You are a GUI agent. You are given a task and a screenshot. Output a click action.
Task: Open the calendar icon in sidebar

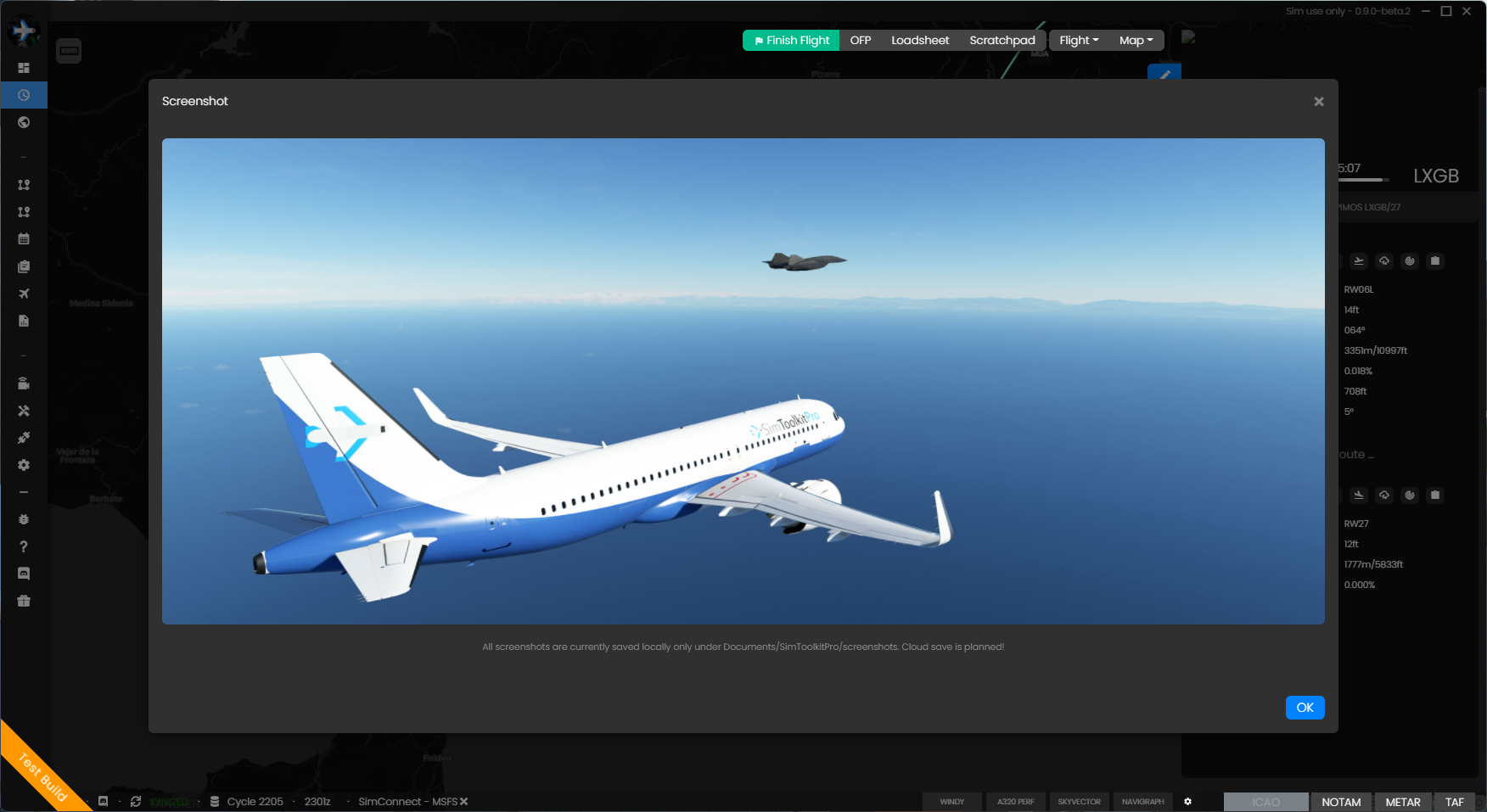point(24,239)
